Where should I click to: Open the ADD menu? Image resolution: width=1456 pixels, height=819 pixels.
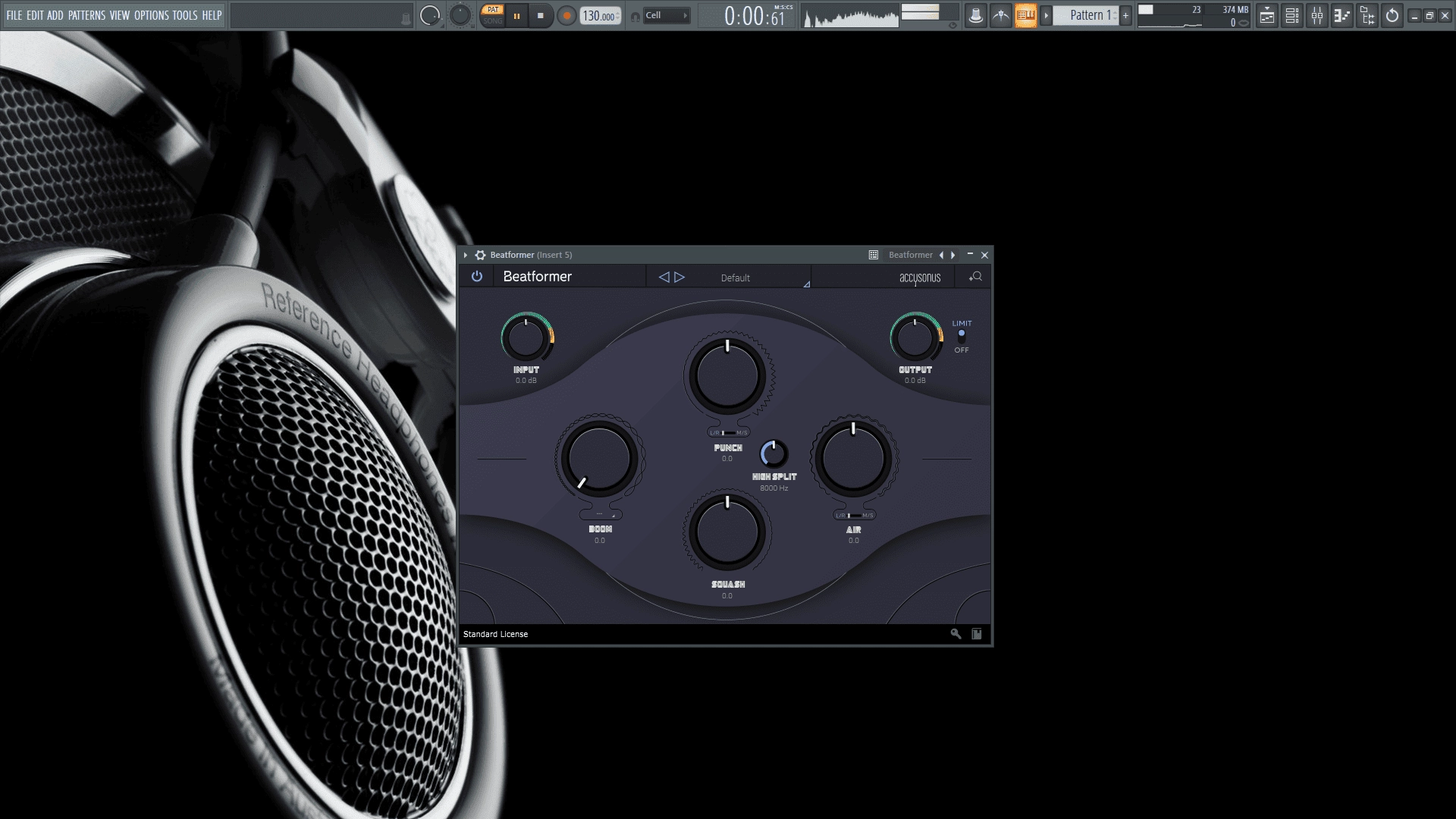[55, 15]
